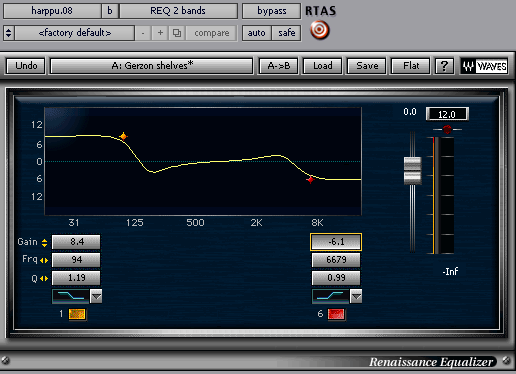Open the harppu.08 track selector
Viewport: 516px width, 374px height.
pyautogui.click(x=52, y=11)
